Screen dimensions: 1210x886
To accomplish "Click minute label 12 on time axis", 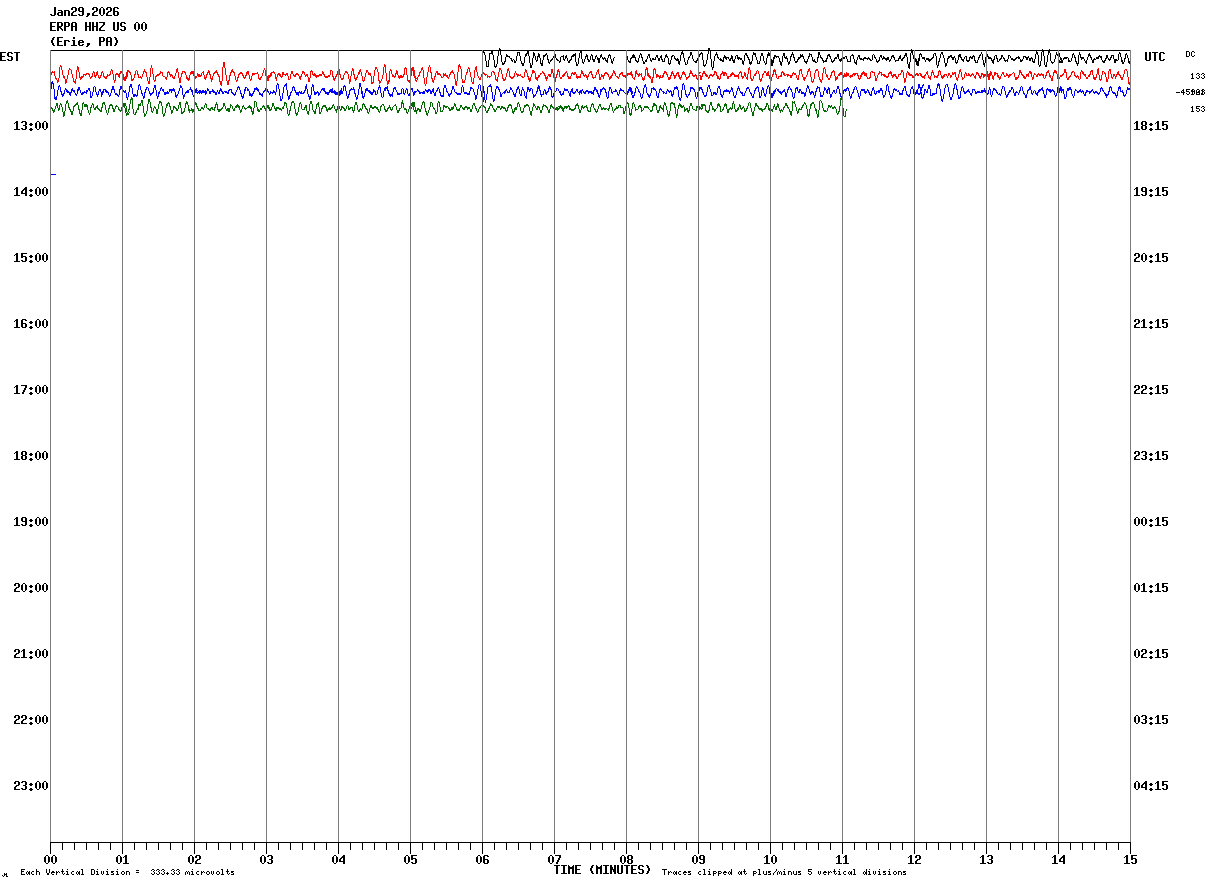I will tap(914, 859).
